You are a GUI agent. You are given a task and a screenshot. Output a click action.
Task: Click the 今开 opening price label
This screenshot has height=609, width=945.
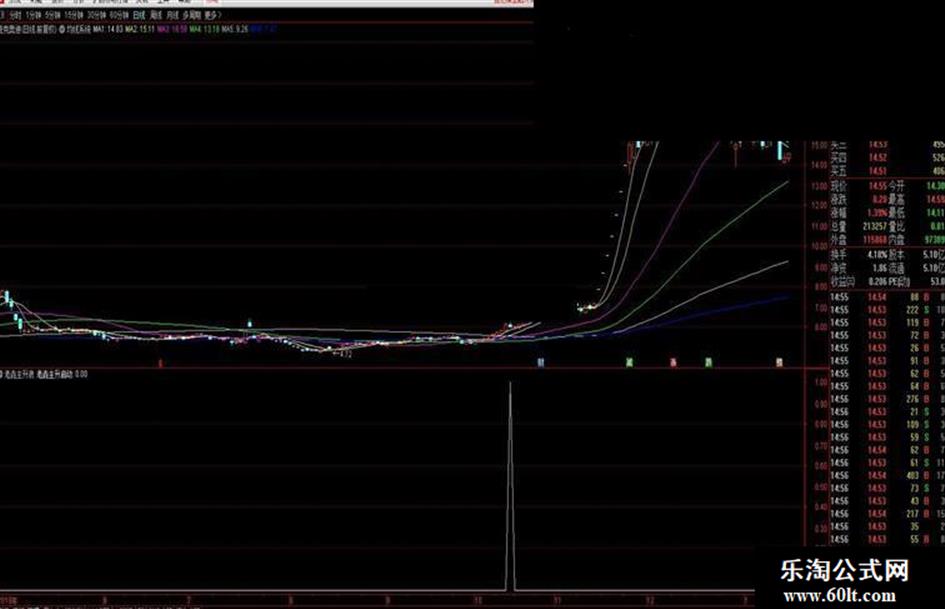896,186
